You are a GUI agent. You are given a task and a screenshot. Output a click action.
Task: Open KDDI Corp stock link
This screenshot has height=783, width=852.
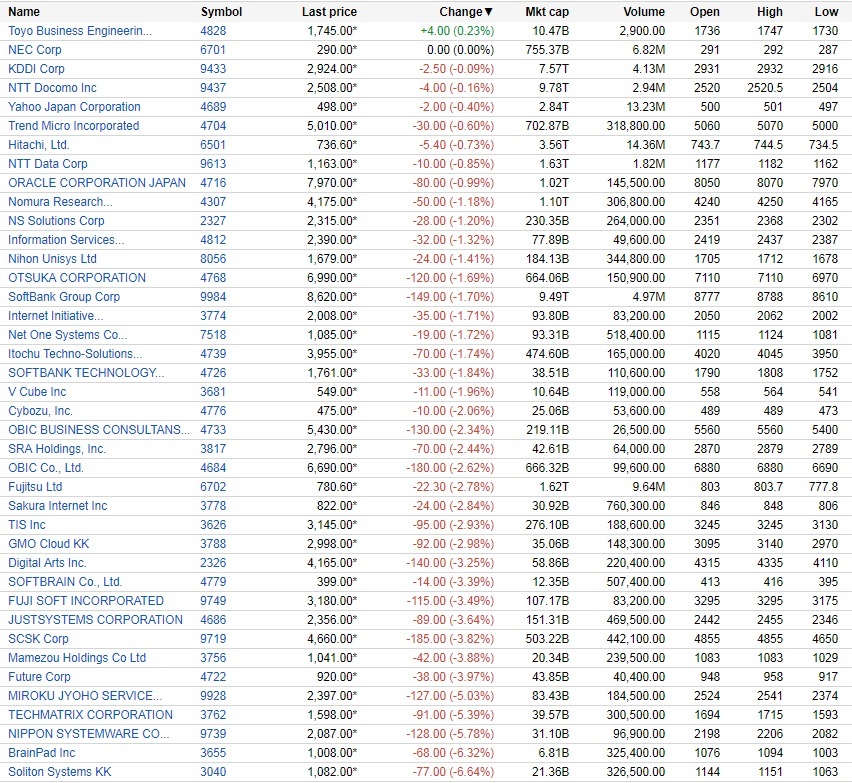pyautogui.click(x=36, y=68)
